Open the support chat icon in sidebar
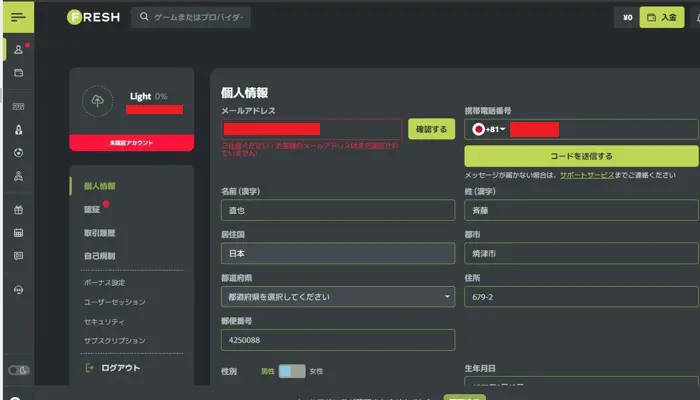This screenshot has width=700, height=400. (18, 290)
